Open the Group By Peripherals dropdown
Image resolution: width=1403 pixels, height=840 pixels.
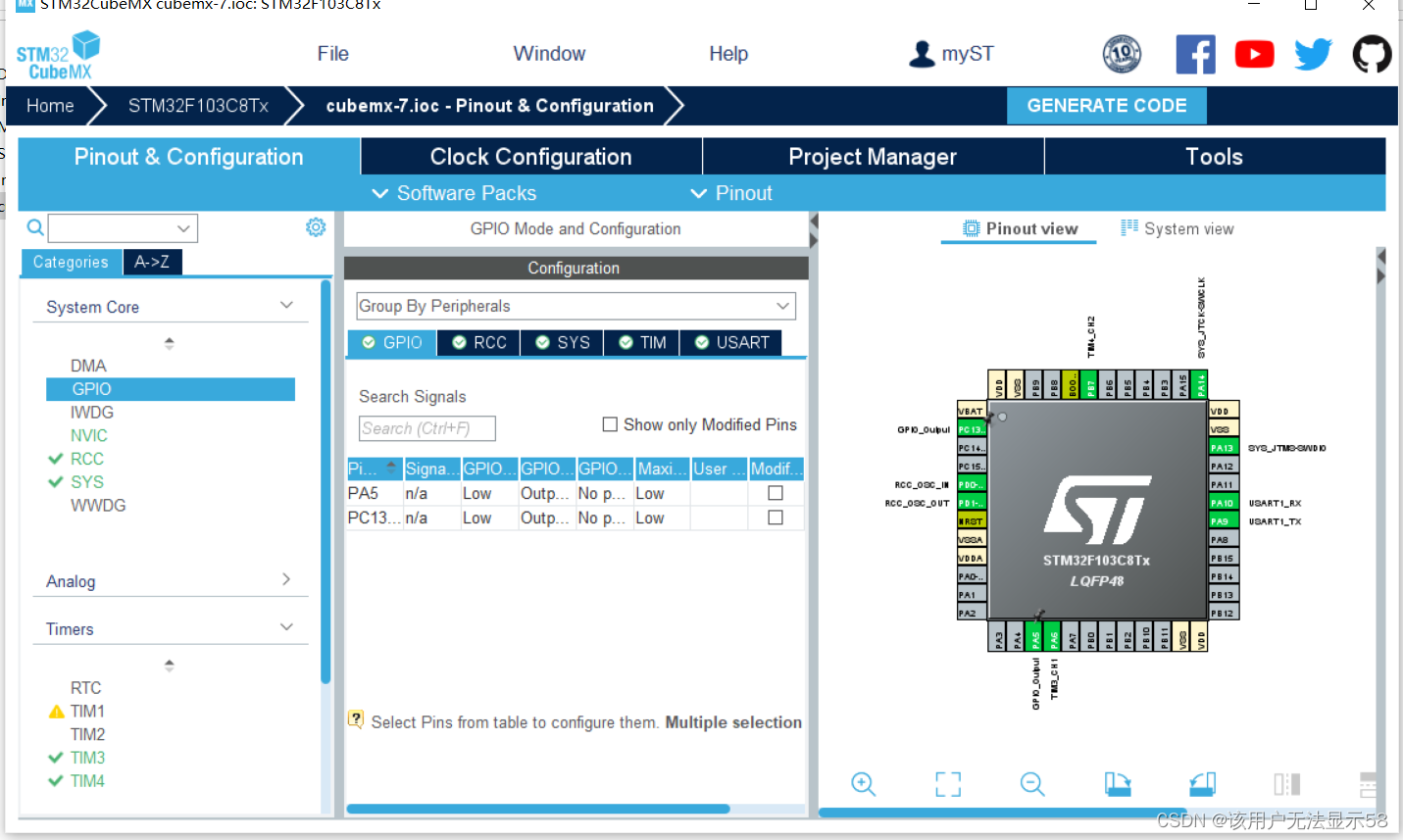(576, 306)
